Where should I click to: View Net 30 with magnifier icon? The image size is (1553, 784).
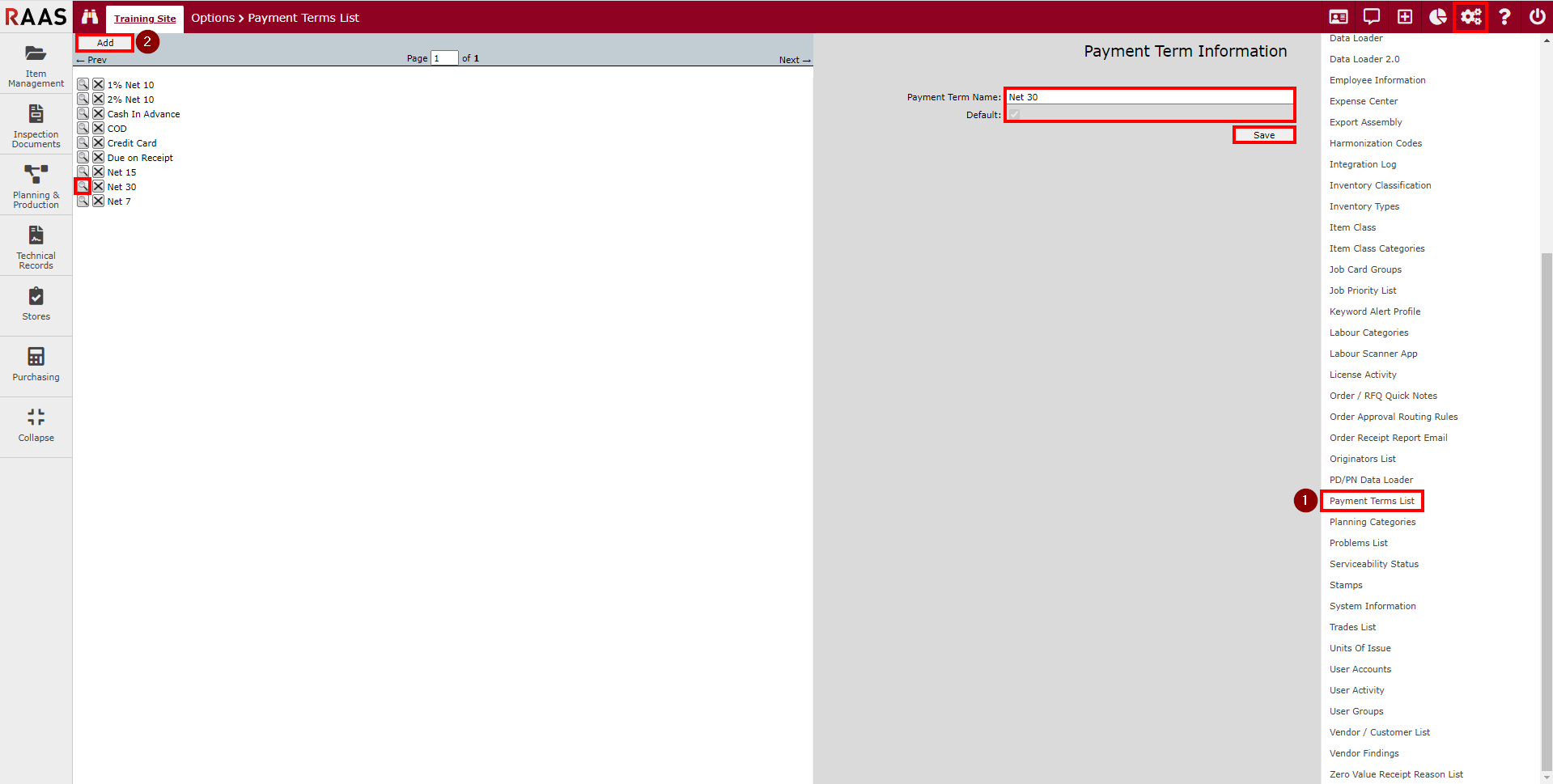83,187
